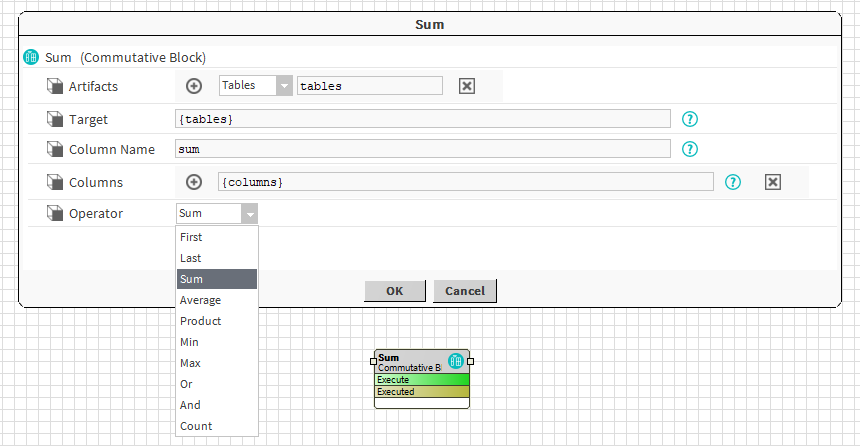The width and height of the screenshot is (860, 446).
Task: Click the Target input field
Action: [x=422, y=119]
